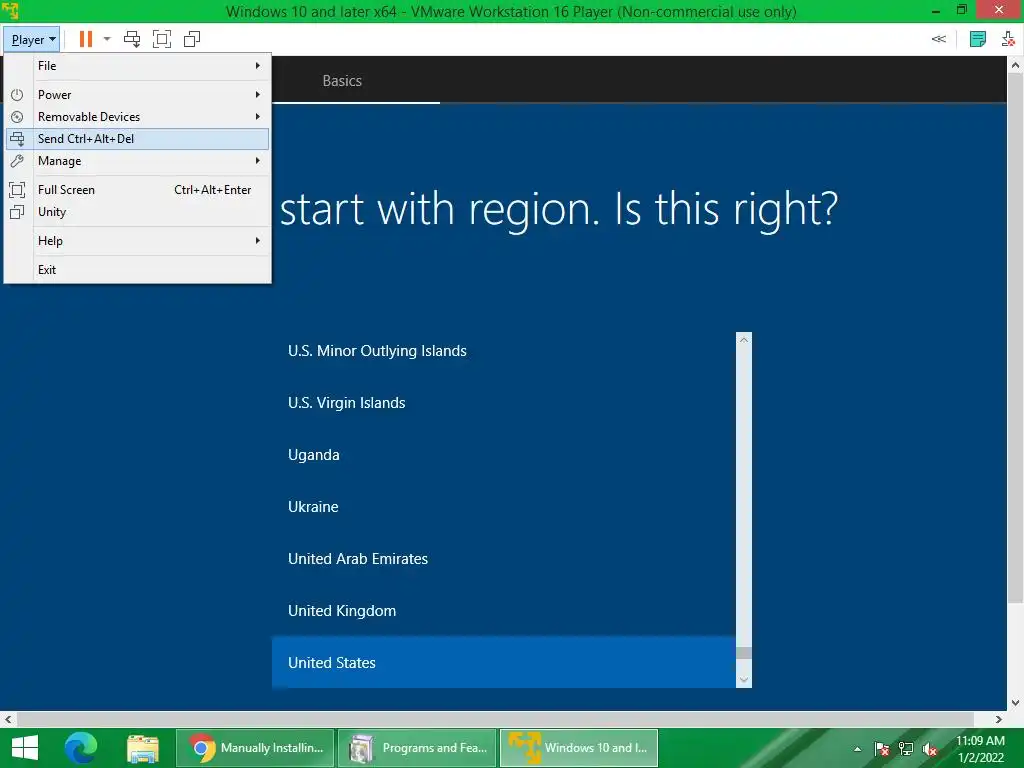Choose Send Ctrl+Alt+Del menu entry
Image resolution: width=1024 pixels, height=768 pixels.
coord(138,138)
